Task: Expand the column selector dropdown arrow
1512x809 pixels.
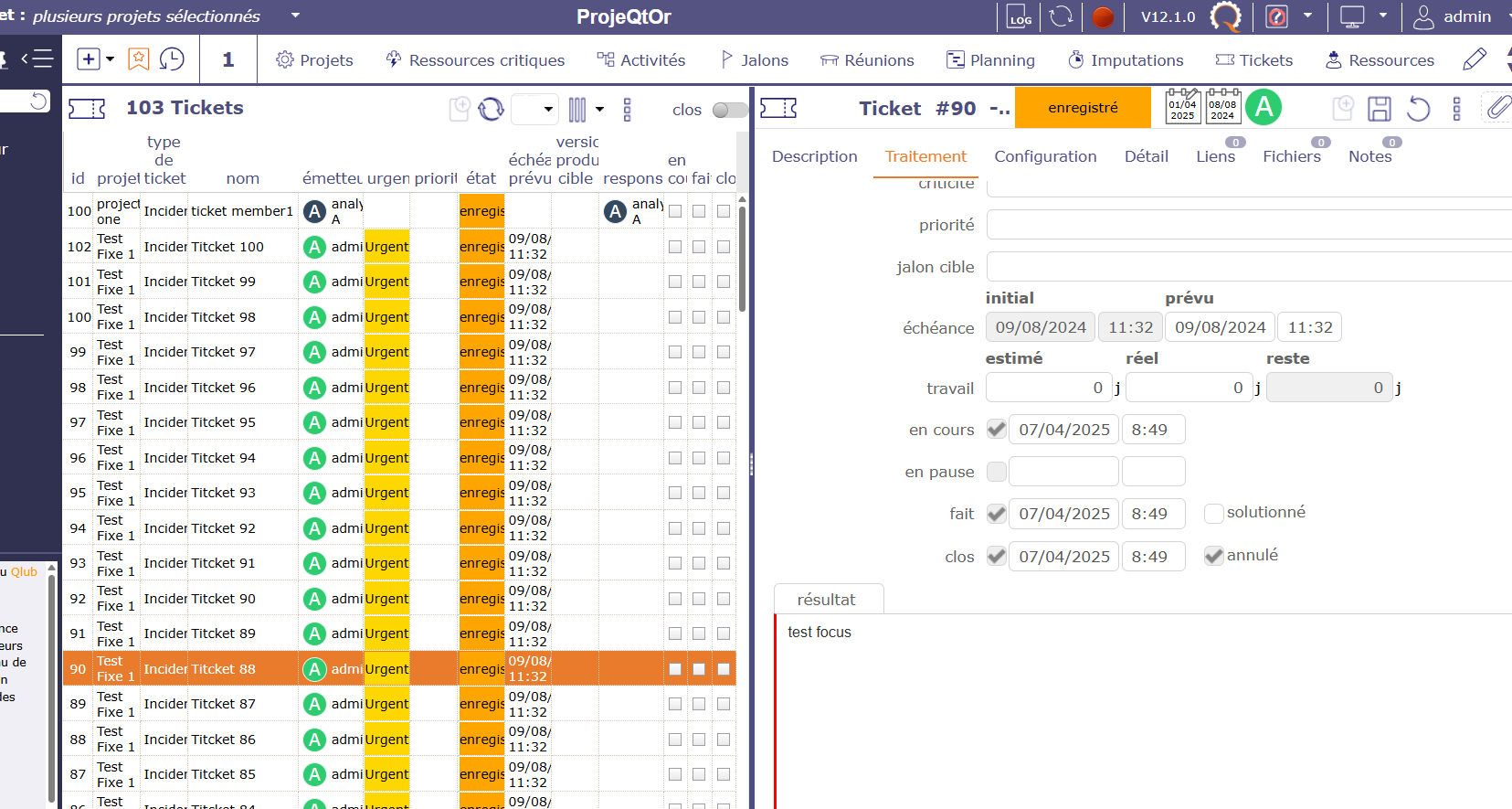Action: click(599, 109)
